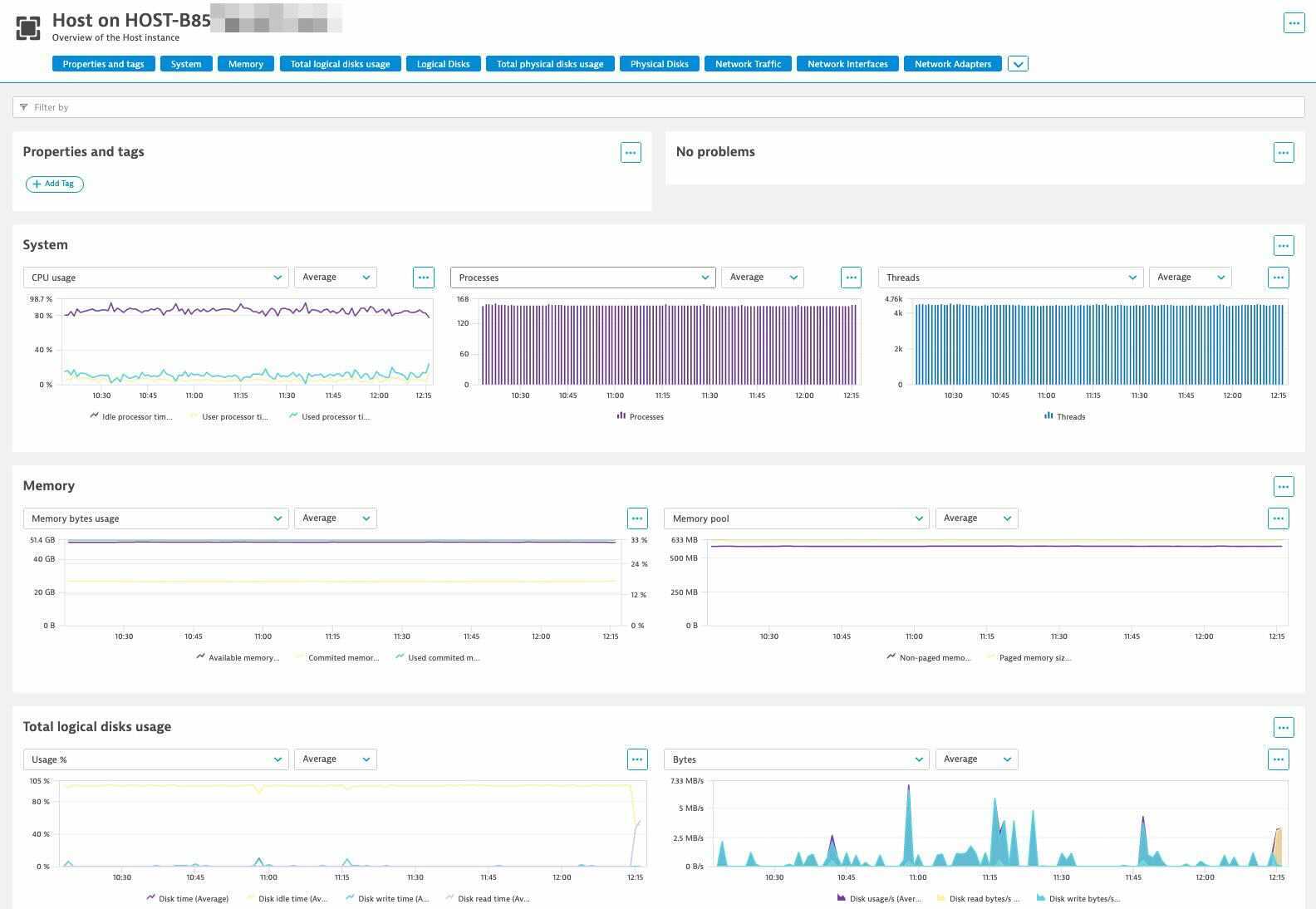
Task: Toggle Paged memory size legend series
Action: click(1029, 658)
